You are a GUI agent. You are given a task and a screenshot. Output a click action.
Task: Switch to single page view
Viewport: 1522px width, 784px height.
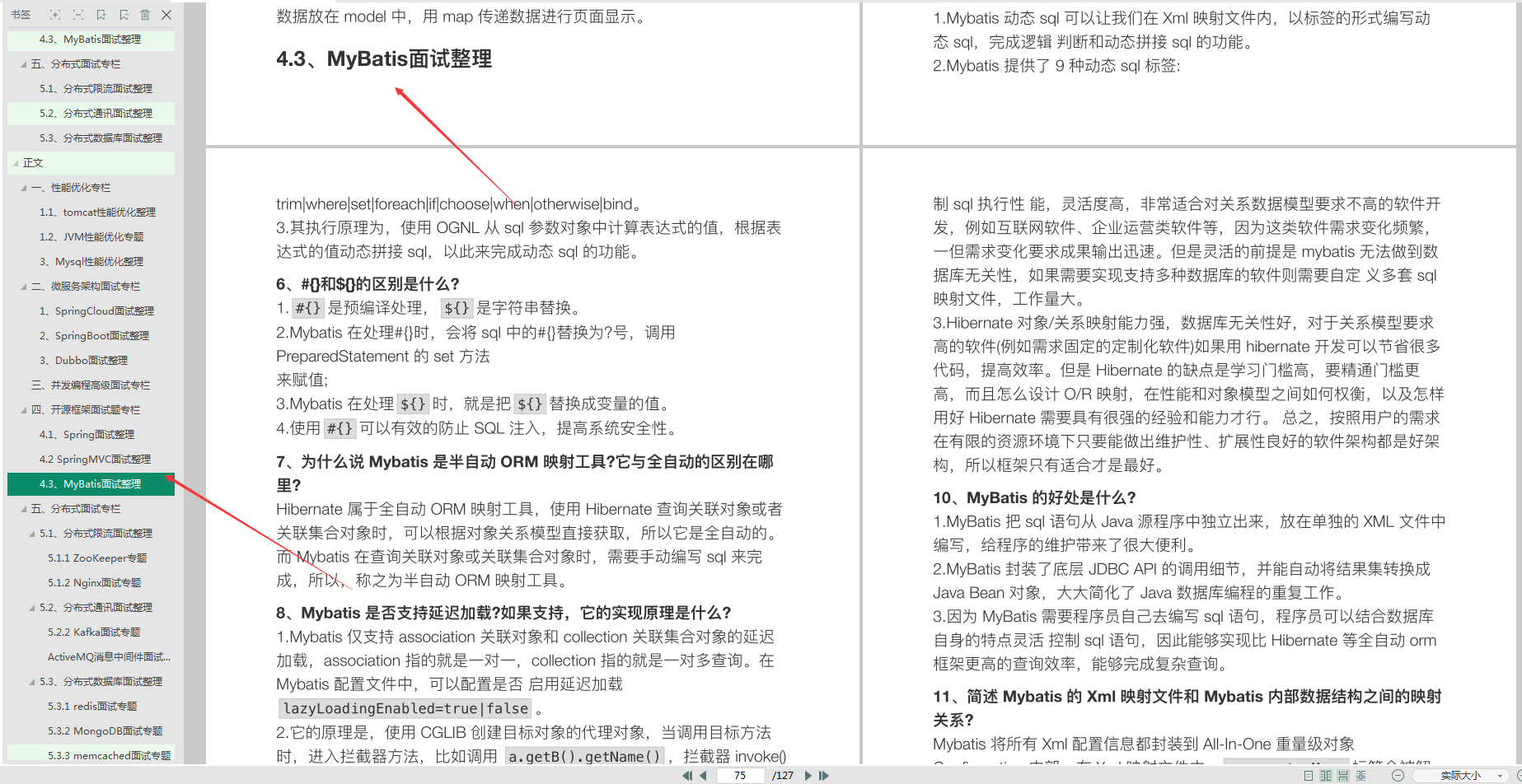1309,775
